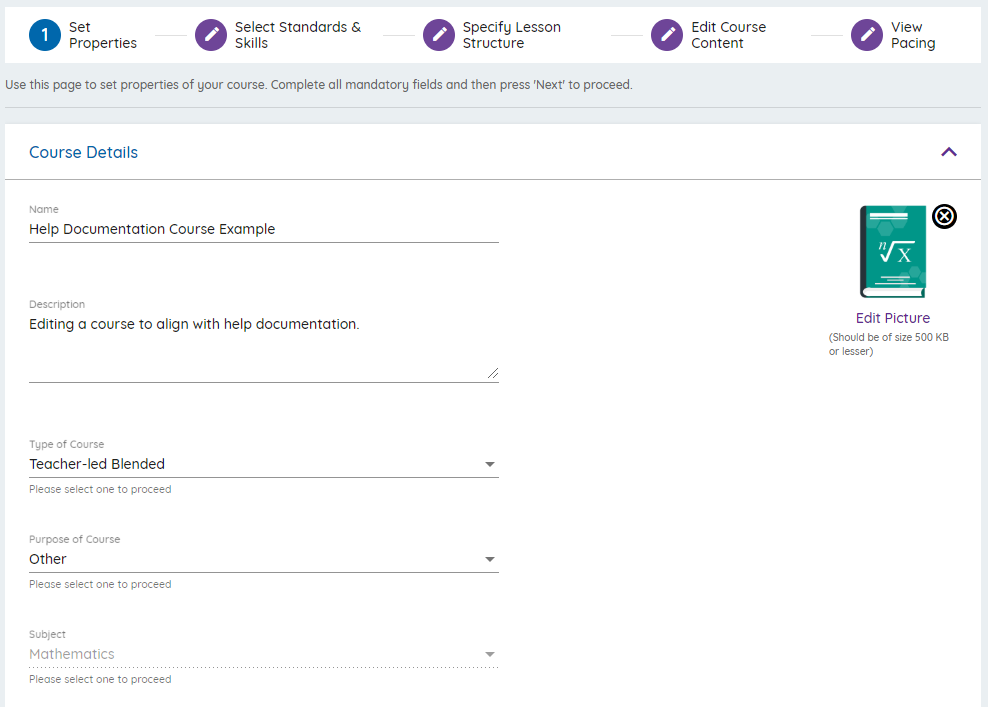Click the 'Subject' label
The height and width of the screenshot is (707, 988).
(47, 635)
